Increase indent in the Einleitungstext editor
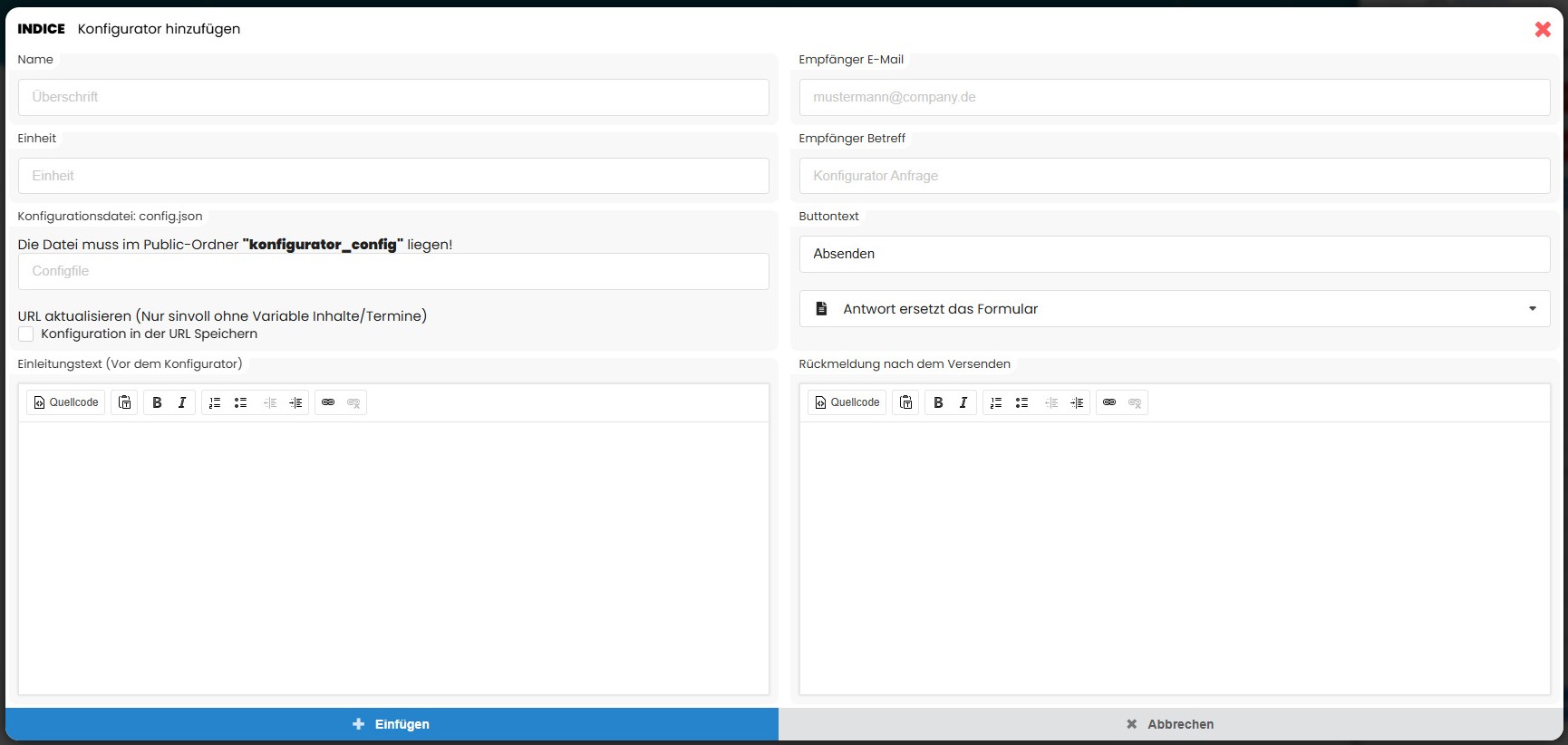 [x=295, y=402]
